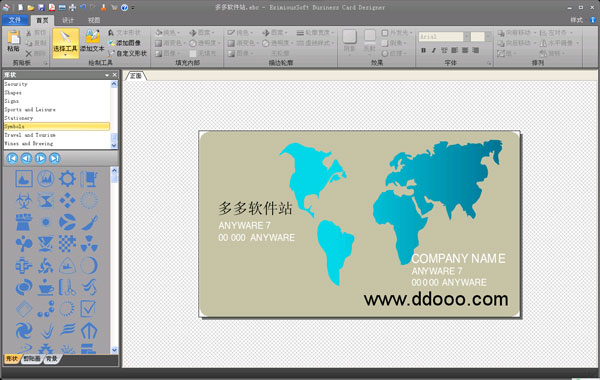This screenshot has width=600, height=380.
Task: Click the Save floppy disk icon
Action: tap(41, 7)
